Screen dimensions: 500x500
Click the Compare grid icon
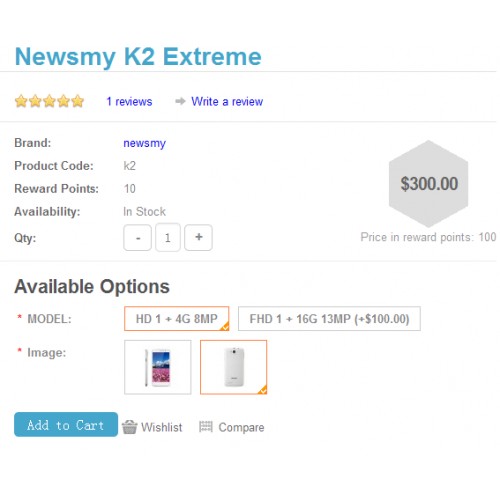(206, 427)
